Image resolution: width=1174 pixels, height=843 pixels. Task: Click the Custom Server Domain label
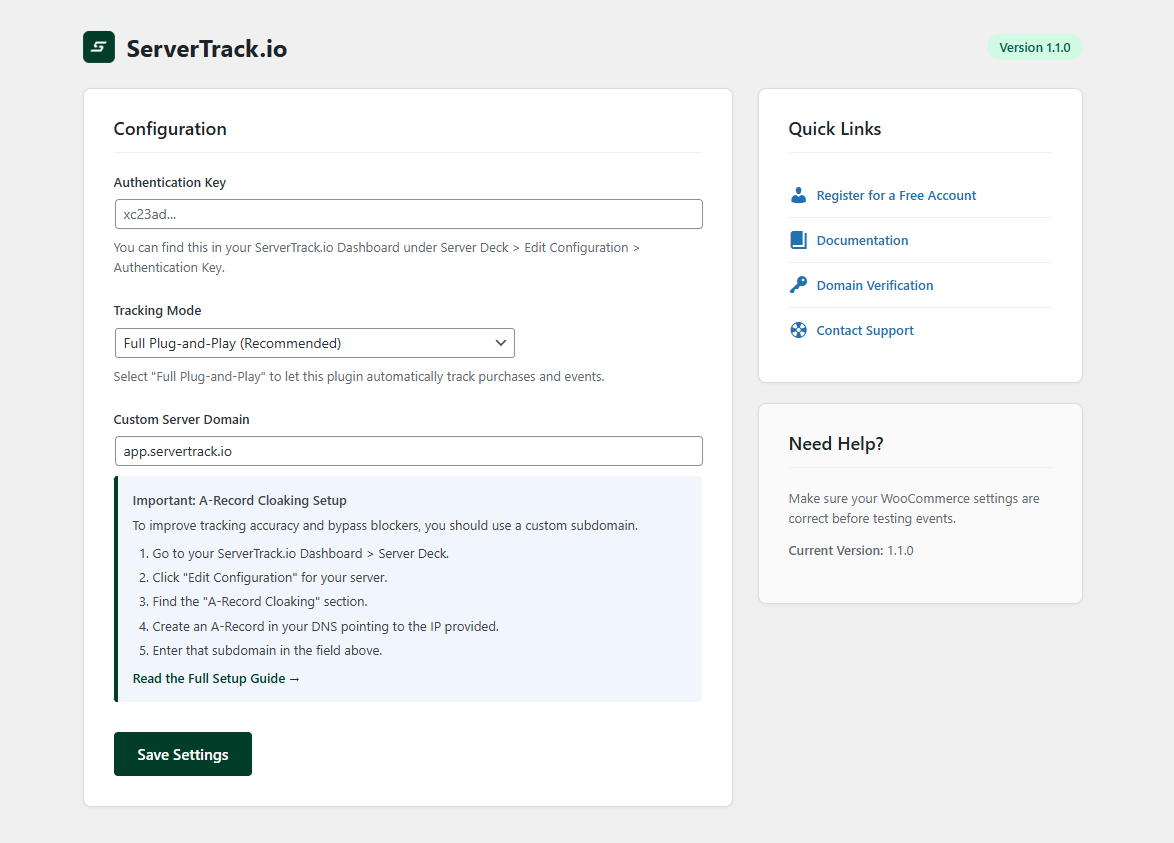181,420
